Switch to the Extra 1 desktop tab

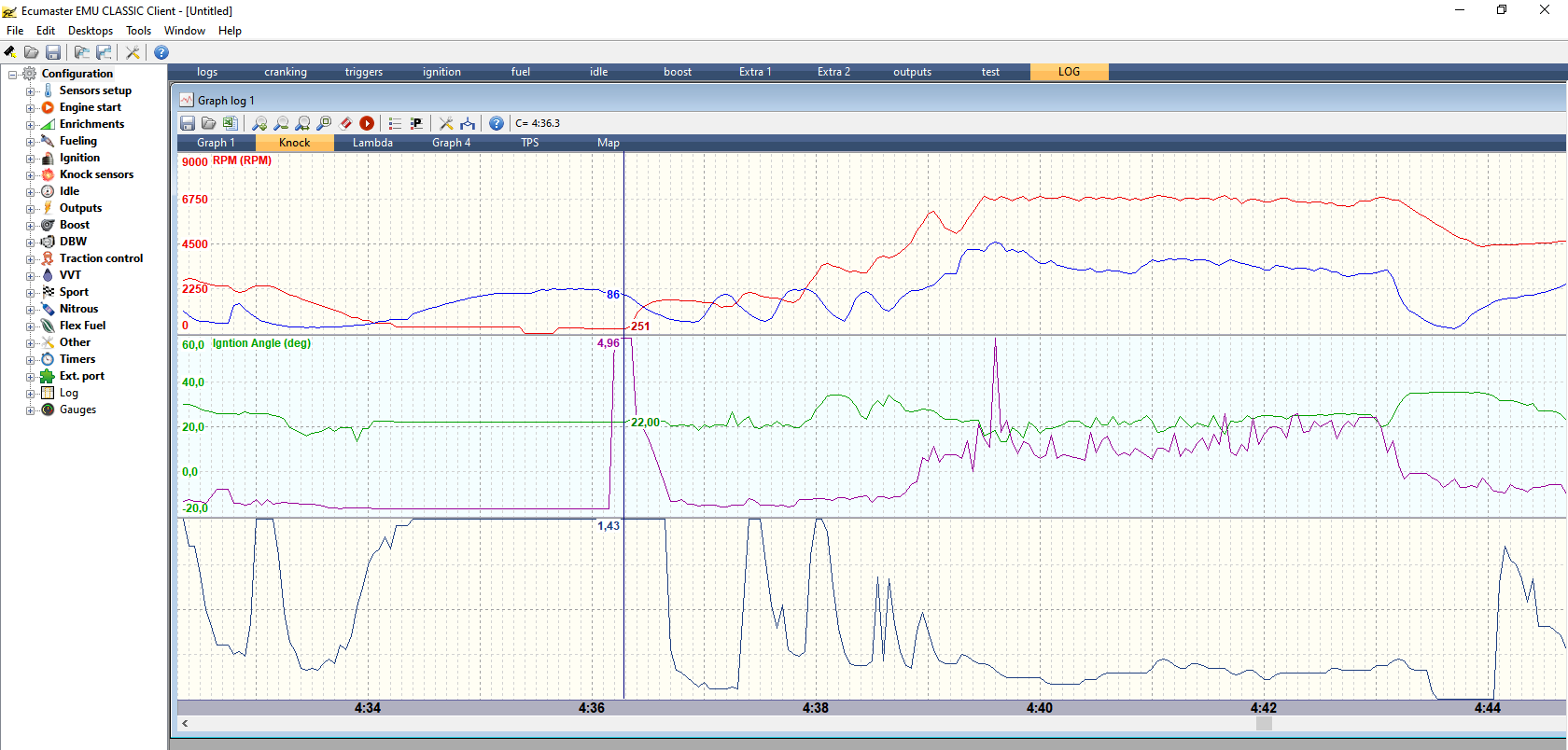[756, 72]
